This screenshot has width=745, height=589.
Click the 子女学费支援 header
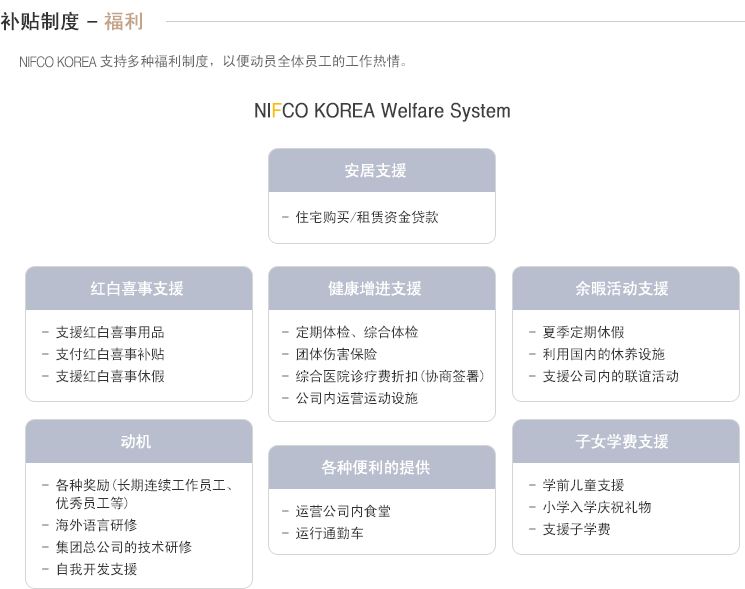tap(626, 441)
